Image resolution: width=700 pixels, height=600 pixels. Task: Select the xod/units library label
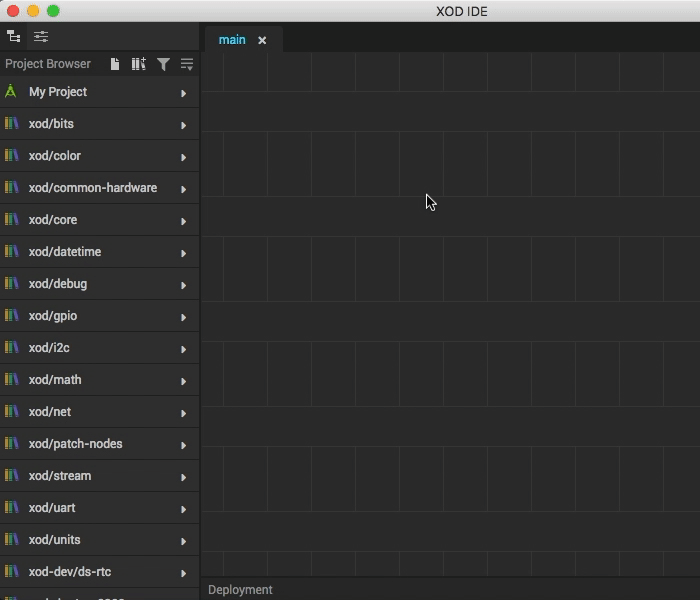click(x=54, y=540)
